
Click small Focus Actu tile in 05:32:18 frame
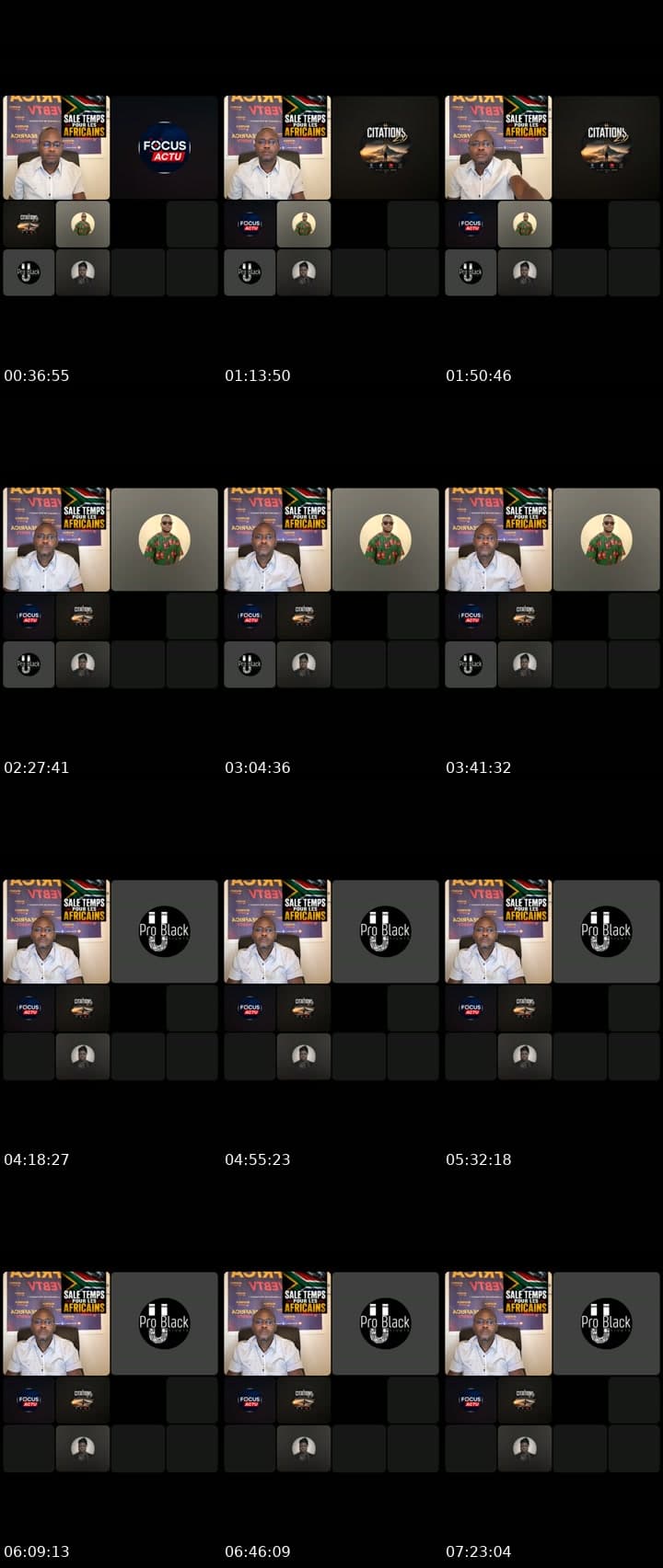[x=471, y=1009]
